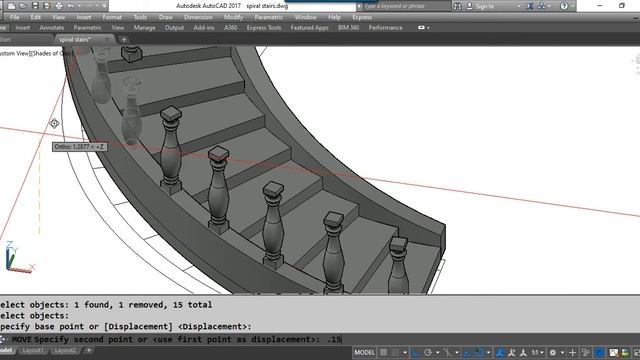Switch to the Manage ribbon tab
640x360 pixels.
pyautogui.click(x=144, y=28)
